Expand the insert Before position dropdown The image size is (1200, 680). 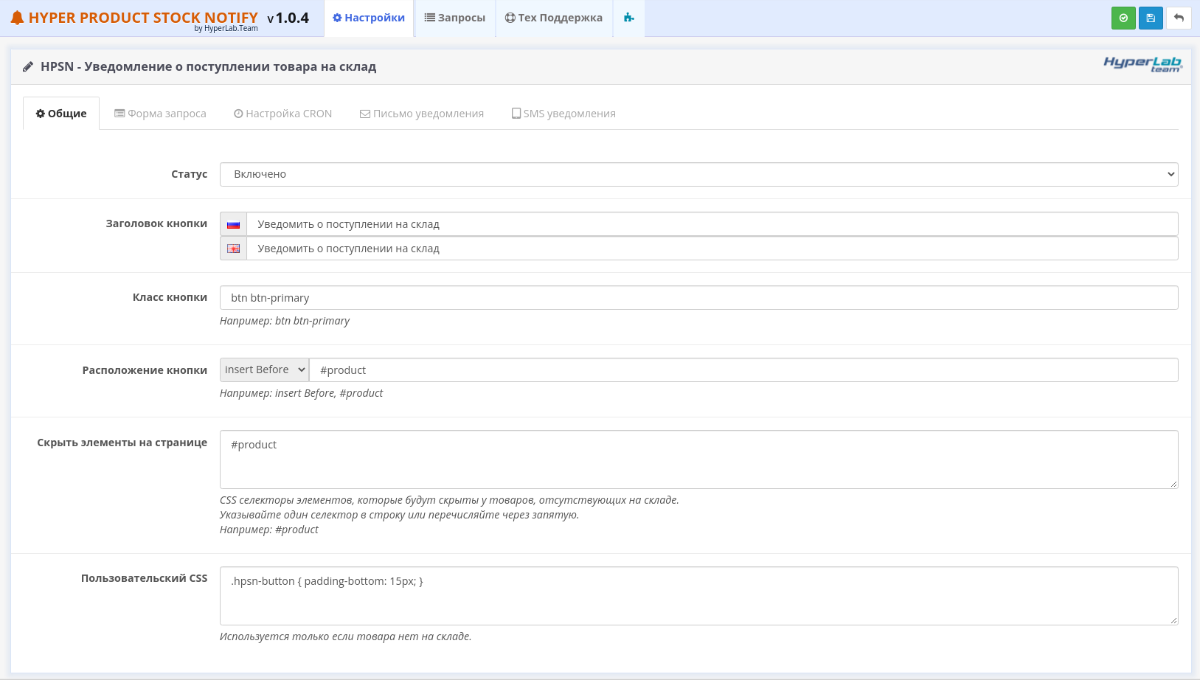(x=264, y=370)
